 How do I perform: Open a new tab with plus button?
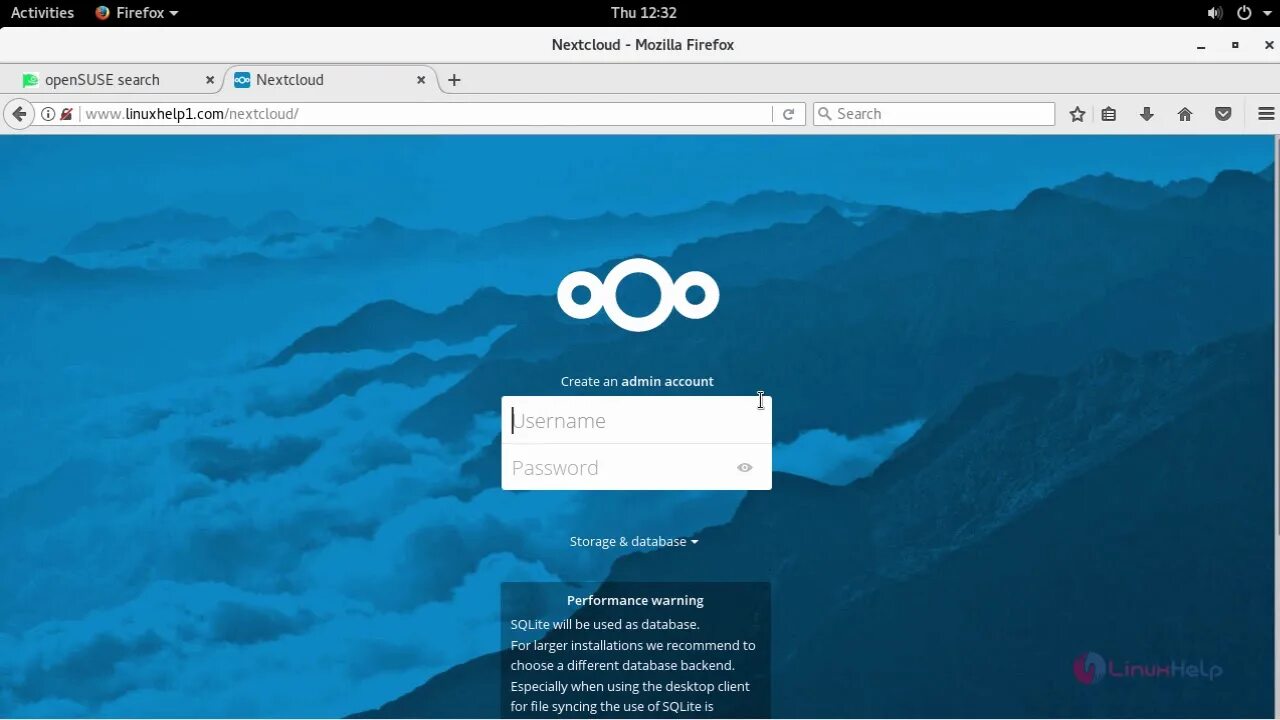click(454, 80)
